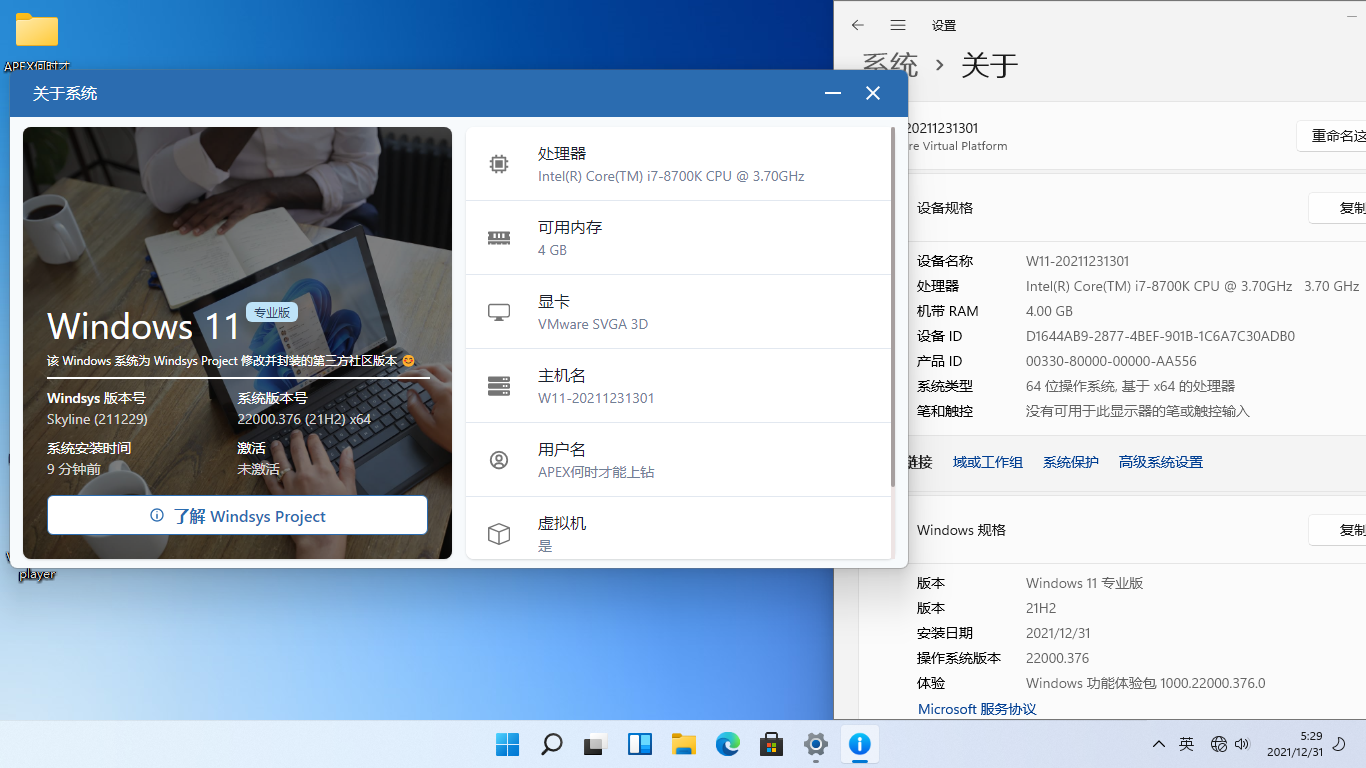The image size is (1366, 768).
Task: Expand the system tray hidden icons chevron
Action: point(1158,744)
